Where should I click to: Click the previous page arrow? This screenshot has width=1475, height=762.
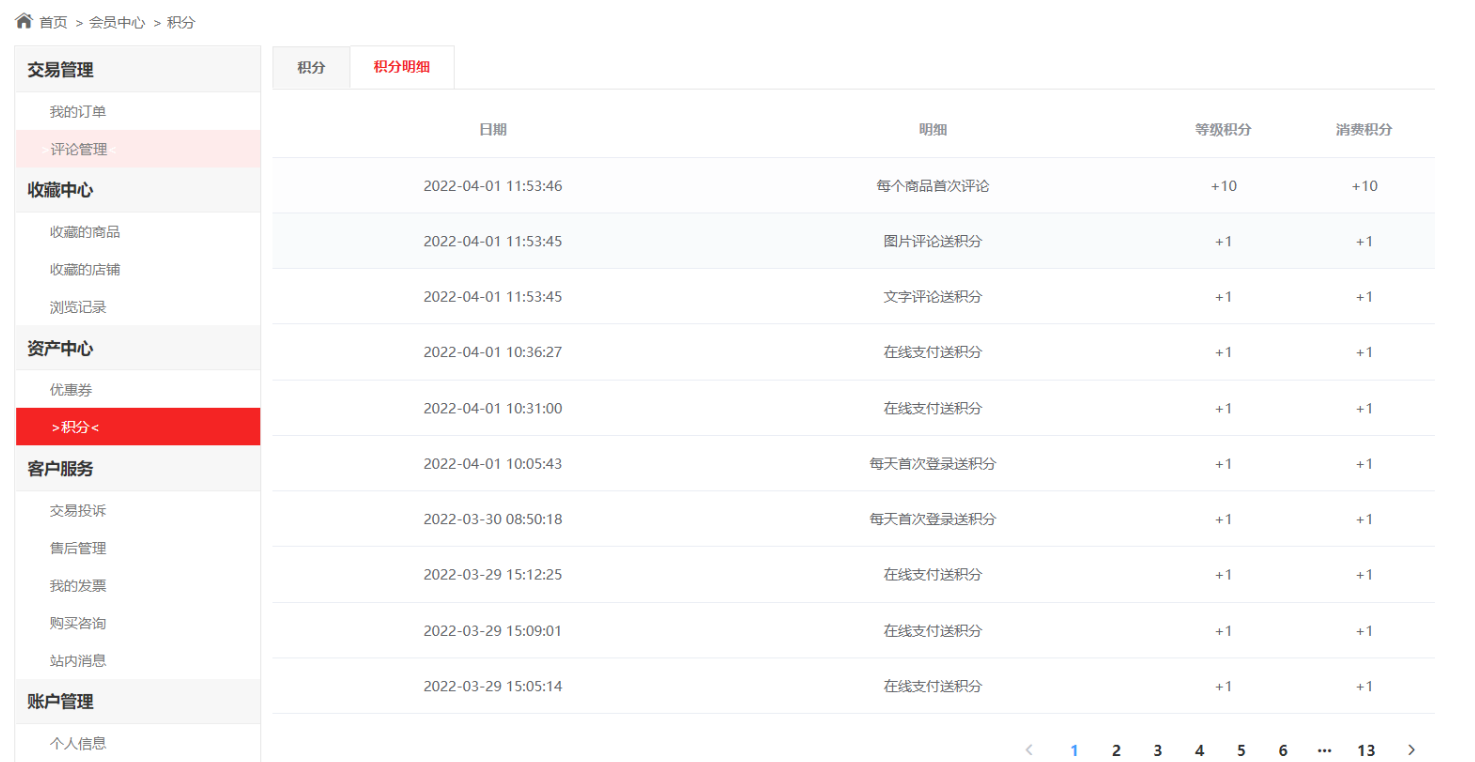coord(1029,750)
